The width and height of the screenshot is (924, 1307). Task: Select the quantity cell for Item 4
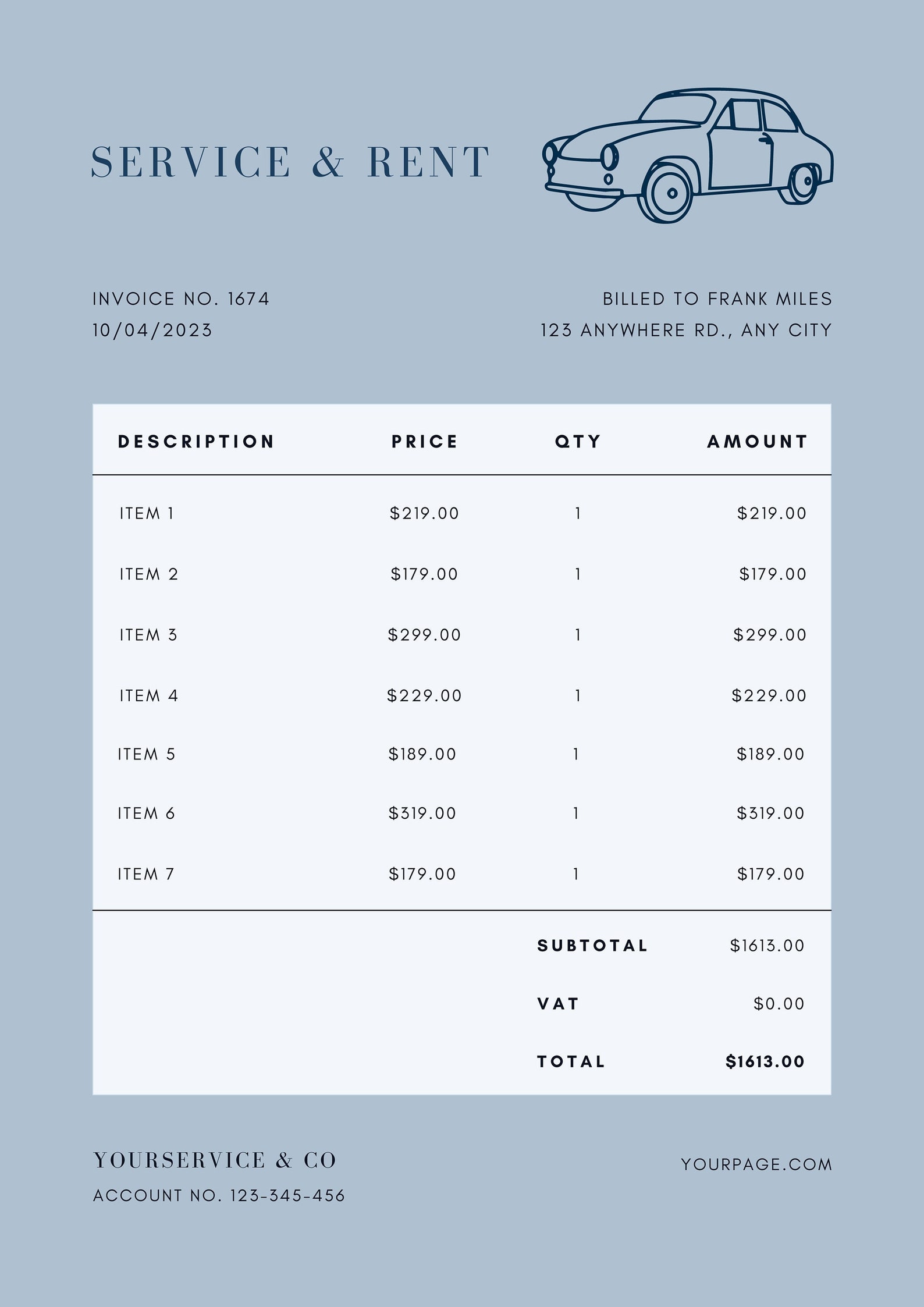coord(578,695)
